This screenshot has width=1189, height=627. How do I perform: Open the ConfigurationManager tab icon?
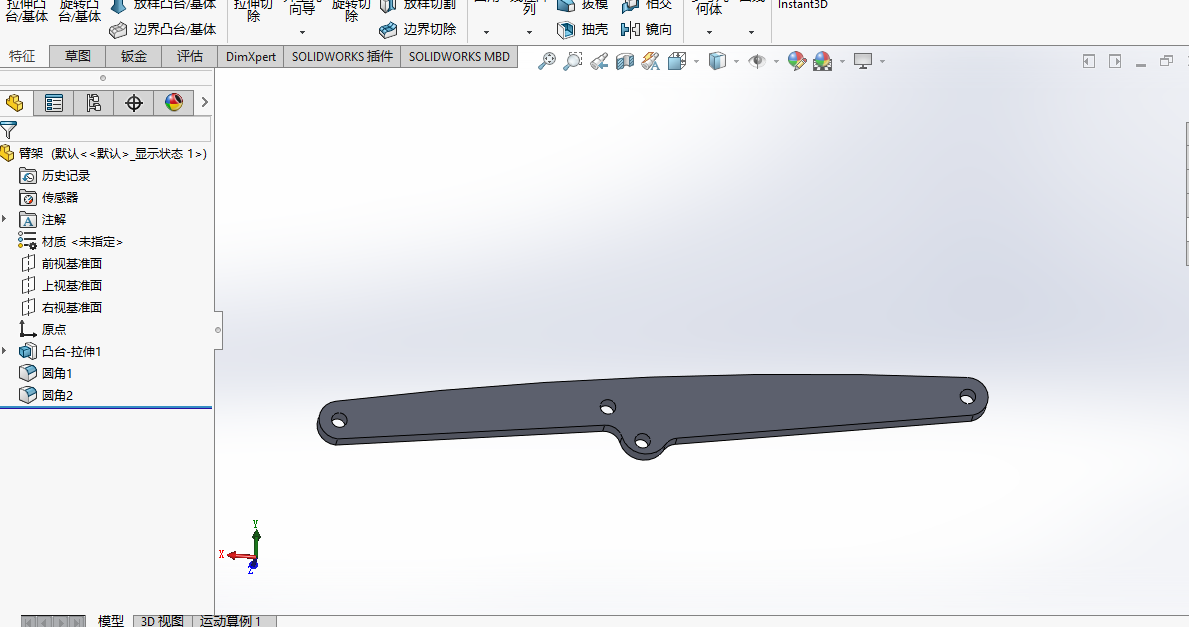click(93, 103)
